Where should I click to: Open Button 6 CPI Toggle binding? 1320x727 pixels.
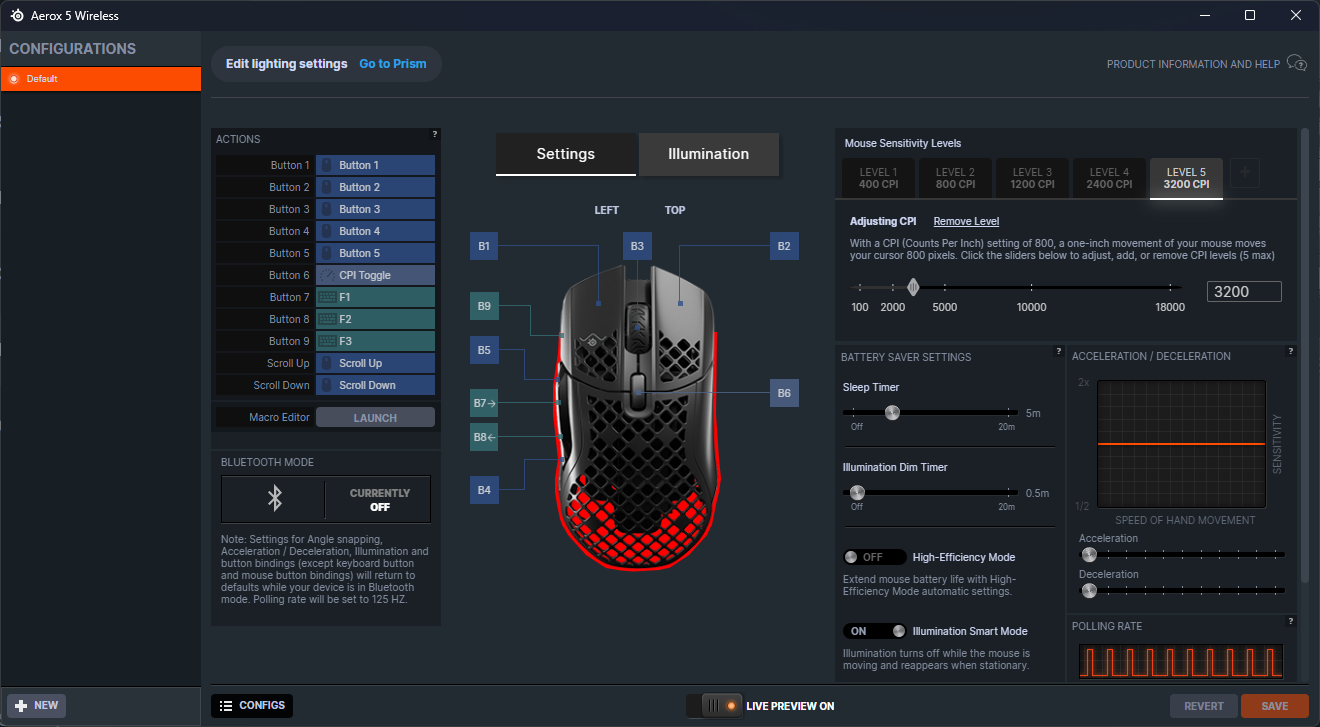tap(375, 275)
